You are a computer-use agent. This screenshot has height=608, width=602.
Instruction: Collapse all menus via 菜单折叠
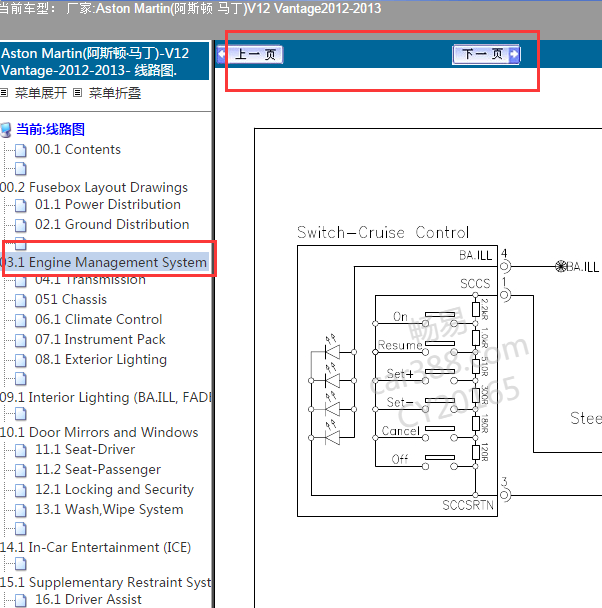pos(115,93)
